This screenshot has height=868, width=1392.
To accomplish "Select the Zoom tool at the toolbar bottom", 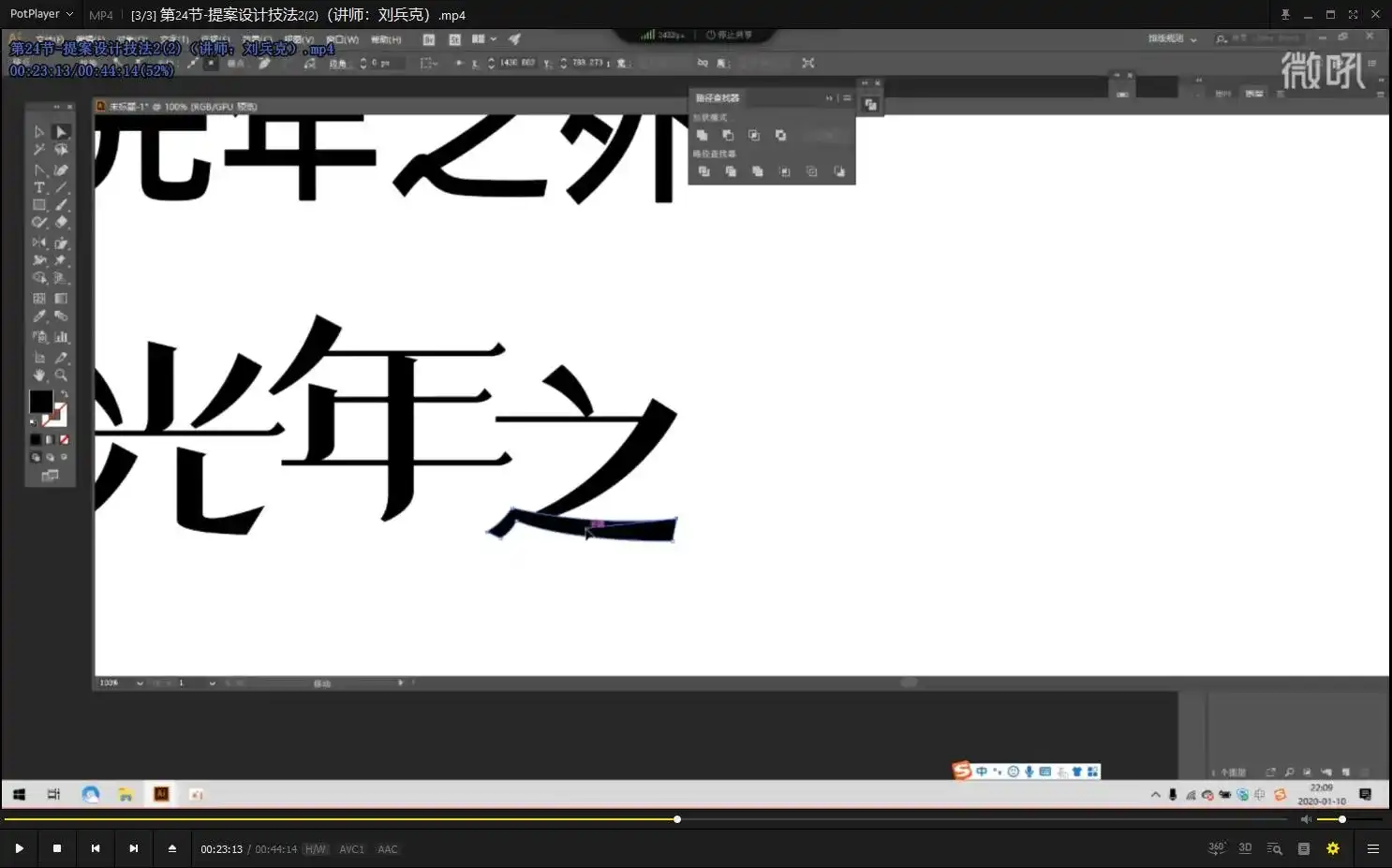I will pos(60,375).
